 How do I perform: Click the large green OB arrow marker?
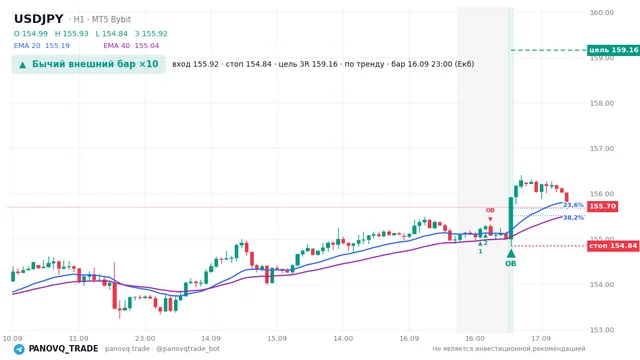(x=511, y=254)
